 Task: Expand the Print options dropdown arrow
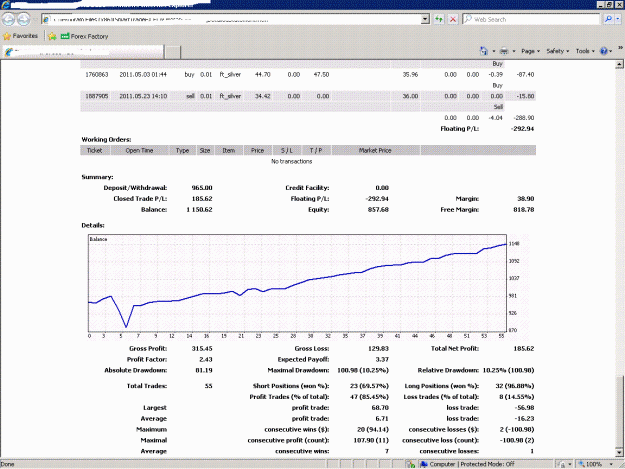(x=513, y=51)
